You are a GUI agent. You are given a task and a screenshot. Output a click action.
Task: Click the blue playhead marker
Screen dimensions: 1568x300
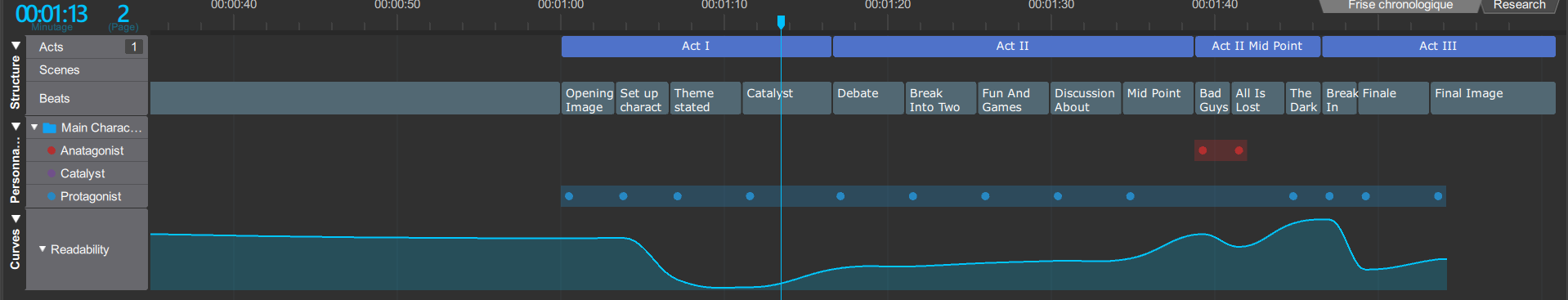click(781, 22)
